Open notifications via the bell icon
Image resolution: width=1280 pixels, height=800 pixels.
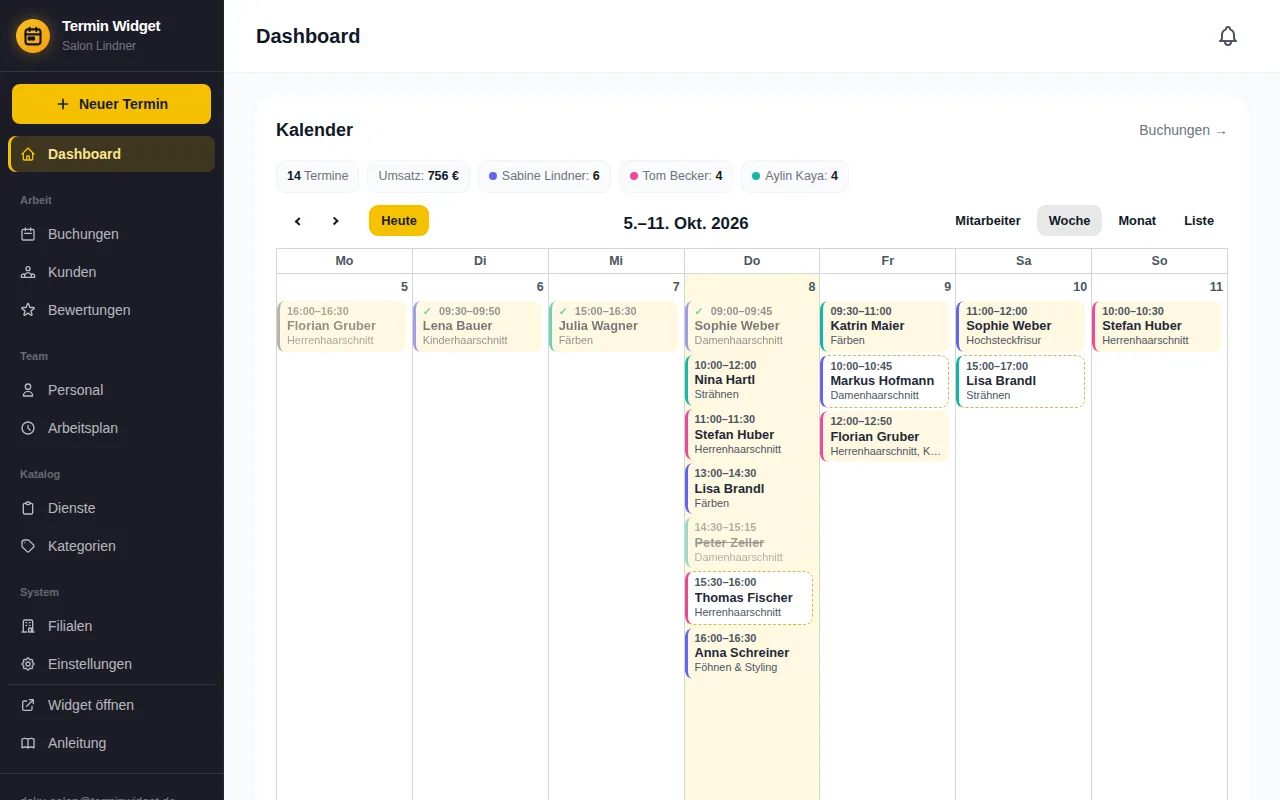pos(1228,36)
